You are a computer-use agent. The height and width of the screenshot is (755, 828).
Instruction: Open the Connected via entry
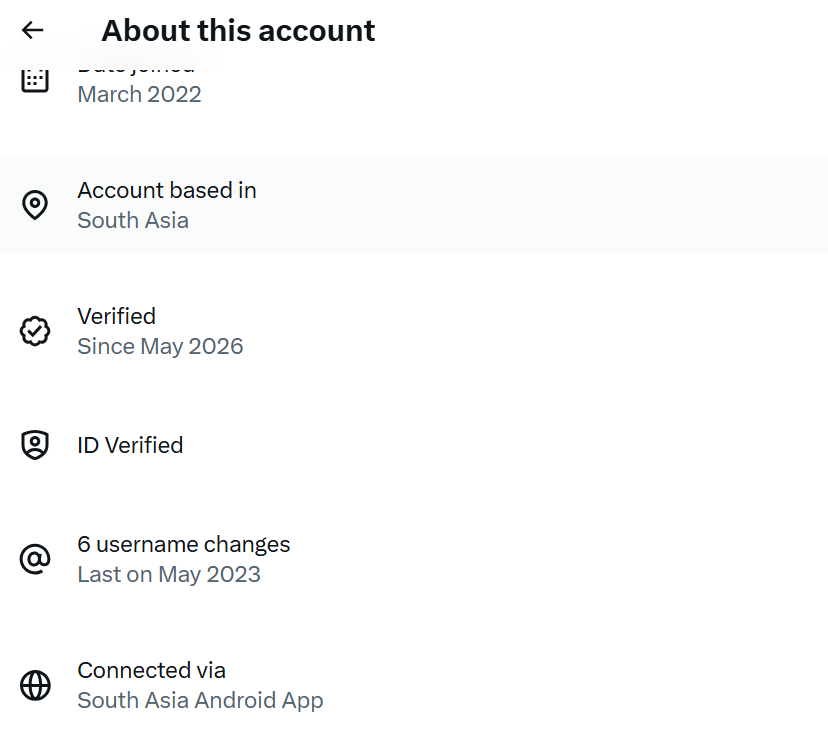point(414,685)
